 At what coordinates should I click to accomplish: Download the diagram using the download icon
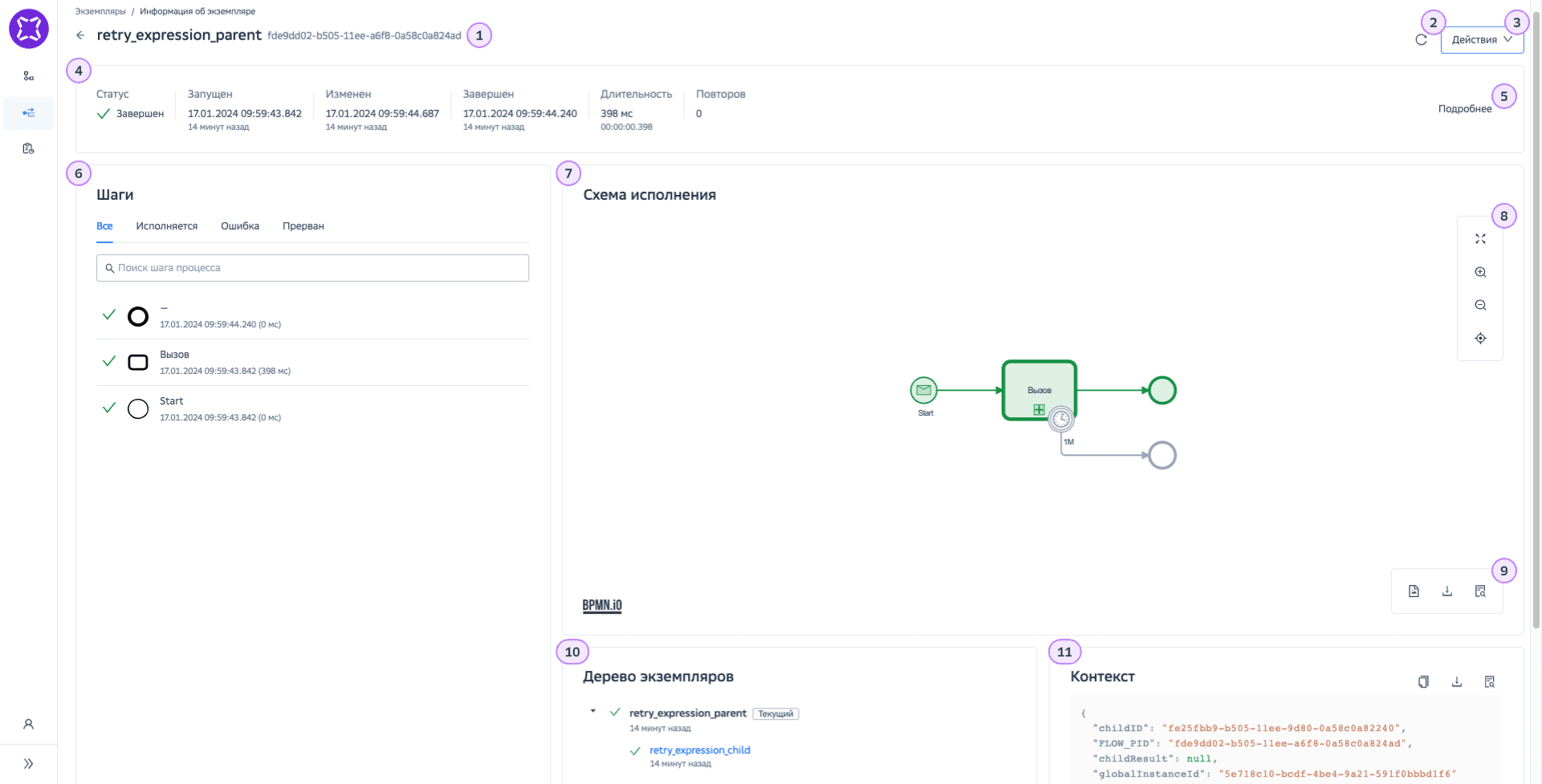1447,591
